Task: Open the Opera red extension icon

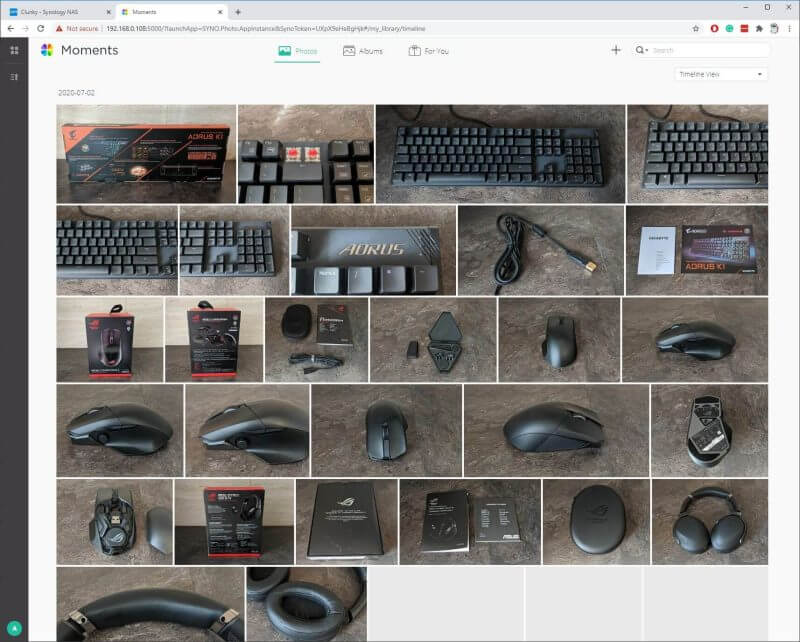Action: 714,29
